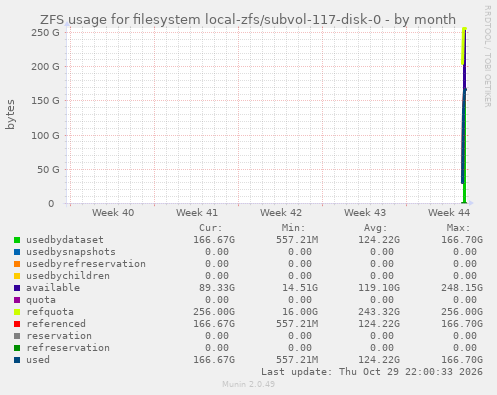
Task: Click the 'used' legend label
Action: pyautogui.click(x=38, y=360)
